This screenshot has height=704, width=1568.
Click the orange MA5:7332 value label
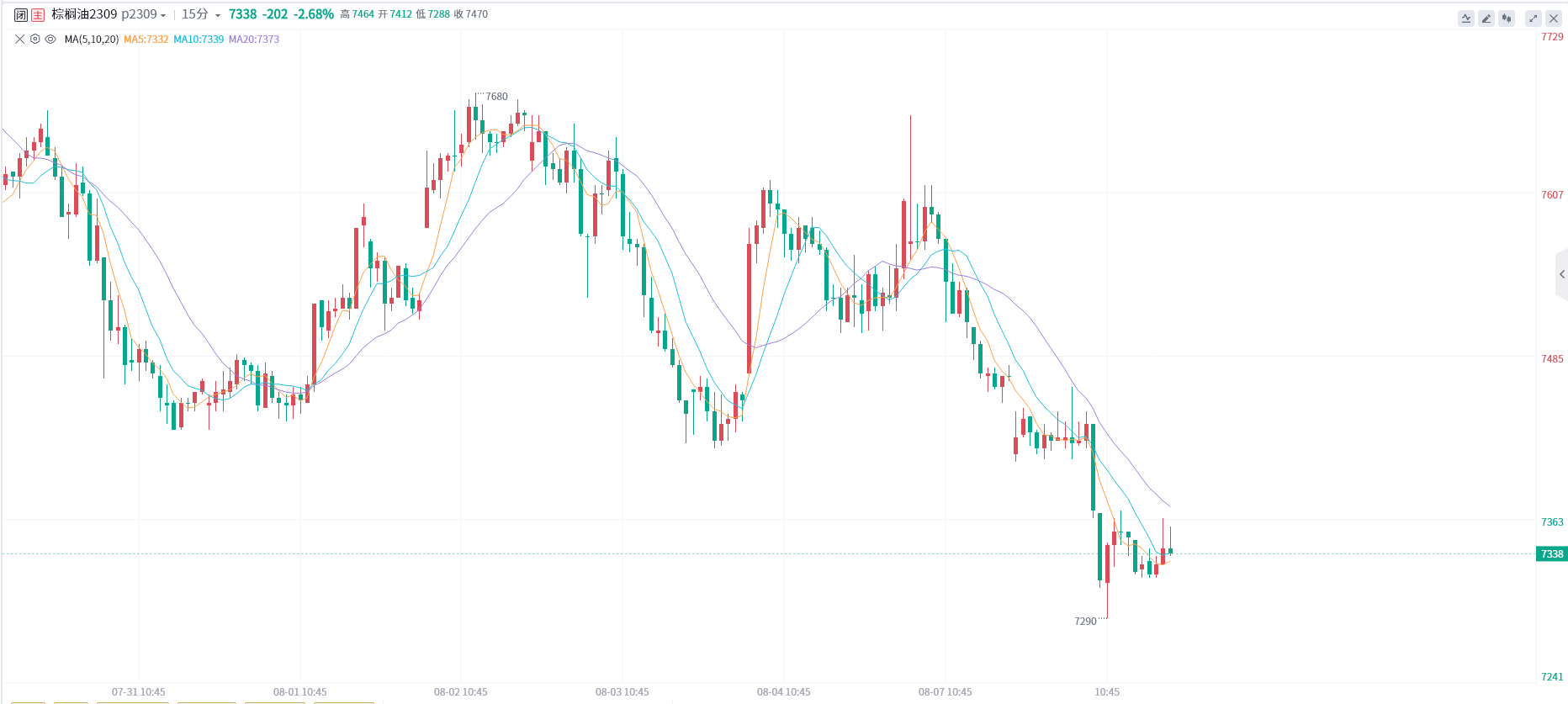[x=146, y=40]
